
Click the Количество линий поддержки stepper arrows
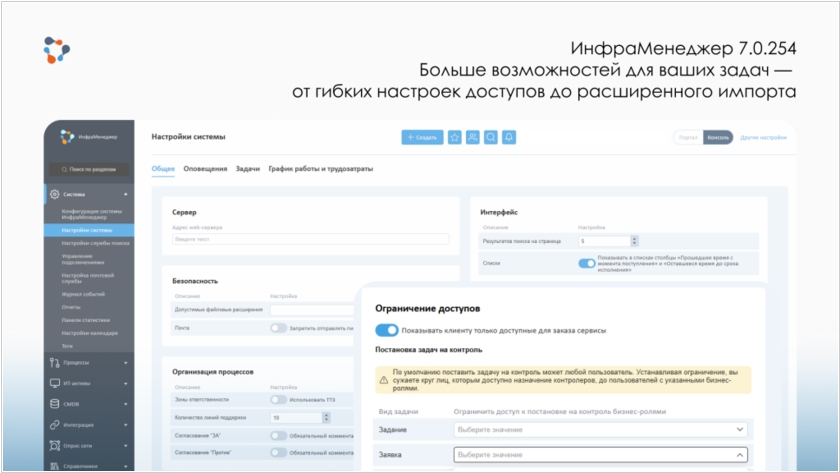(x=326, y=417)
